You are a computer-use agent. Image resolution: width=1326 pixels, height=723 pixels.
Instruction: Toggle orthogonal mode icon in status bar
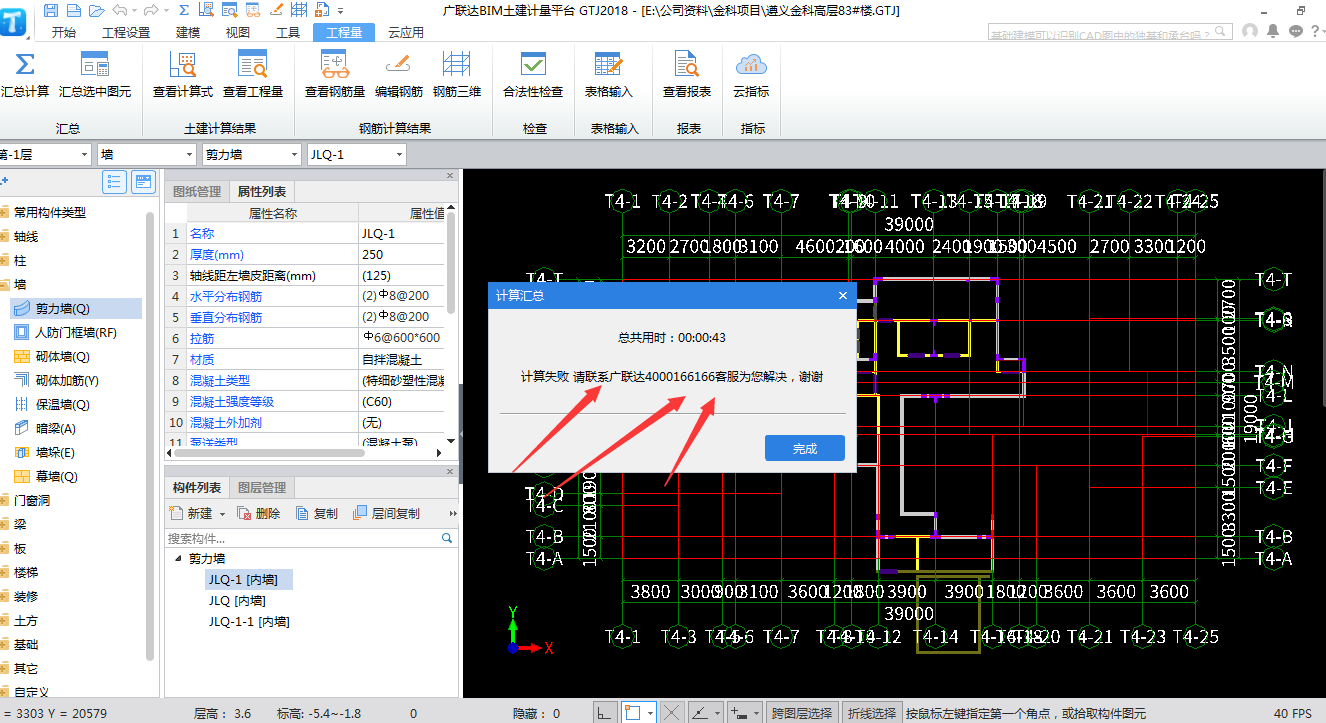point(605,713)
